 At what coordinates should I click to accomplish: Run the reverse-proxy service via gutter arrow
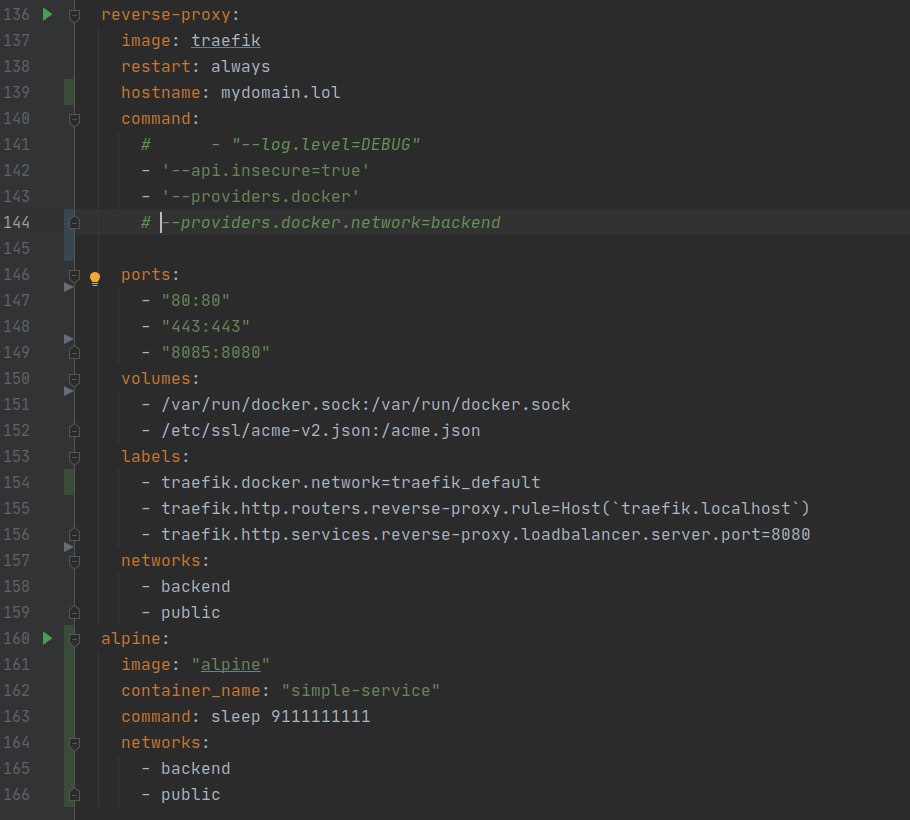(48, 14)
